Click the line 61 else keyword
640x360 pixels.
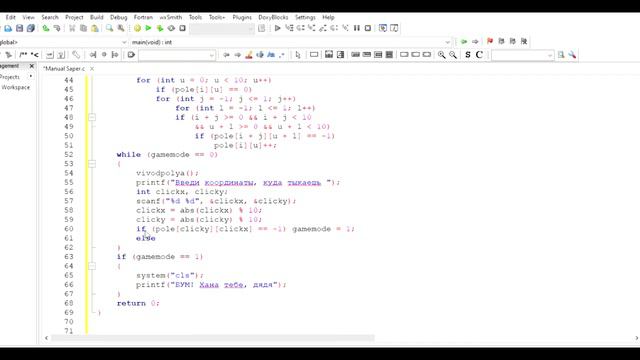(x=146, y=238)
